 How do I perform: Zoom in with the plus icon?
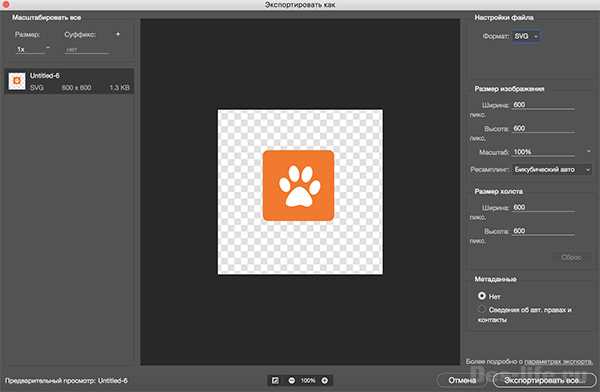[325, 381]
